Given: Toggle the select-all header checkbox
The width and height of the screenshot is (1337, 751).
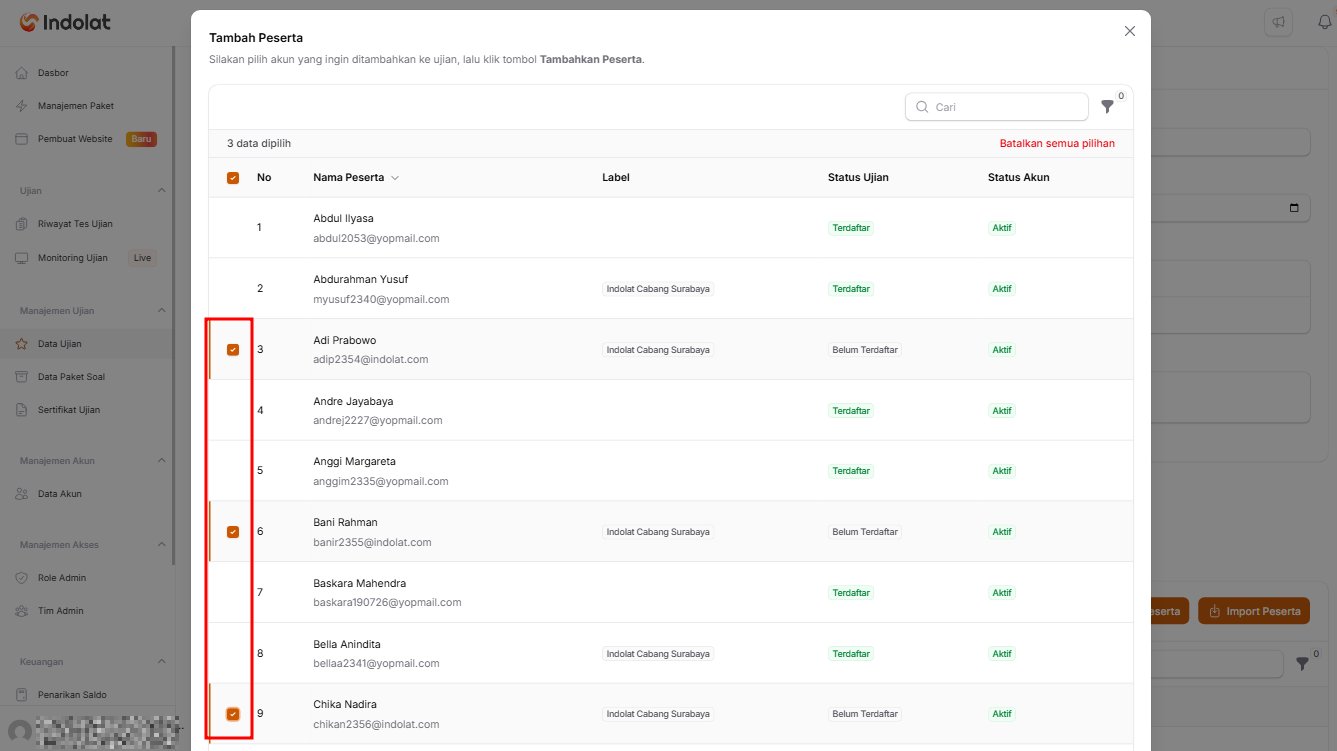Looking at the screenshot, I should (233, 178).
